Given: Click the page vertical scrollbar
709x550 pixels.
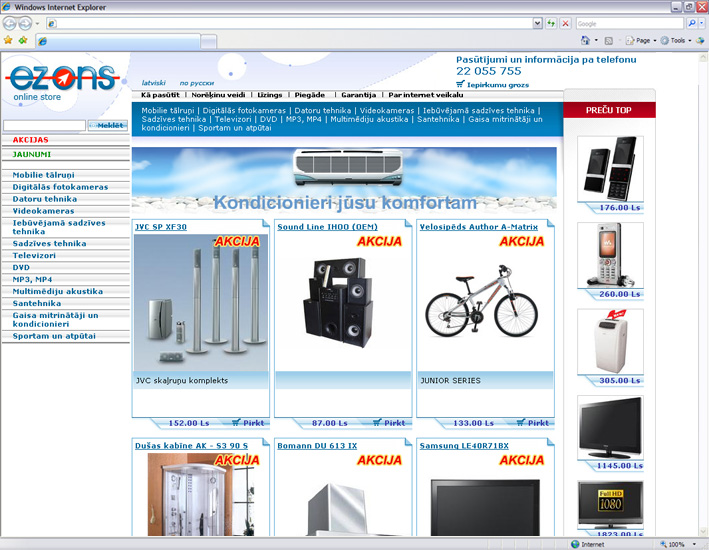Looking at the screenshot, I should pos(704,294).
